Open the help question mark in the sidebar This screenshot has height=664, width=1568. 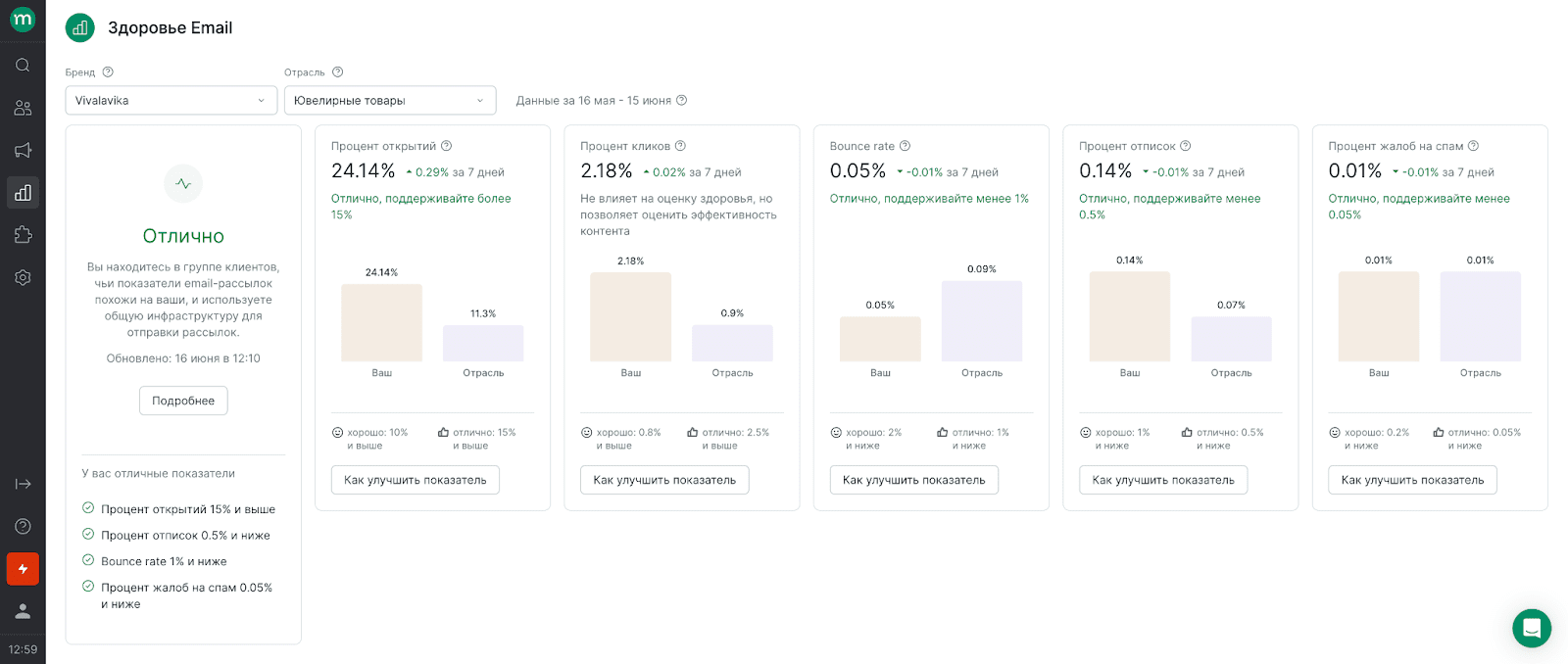[x=23, y=526]
